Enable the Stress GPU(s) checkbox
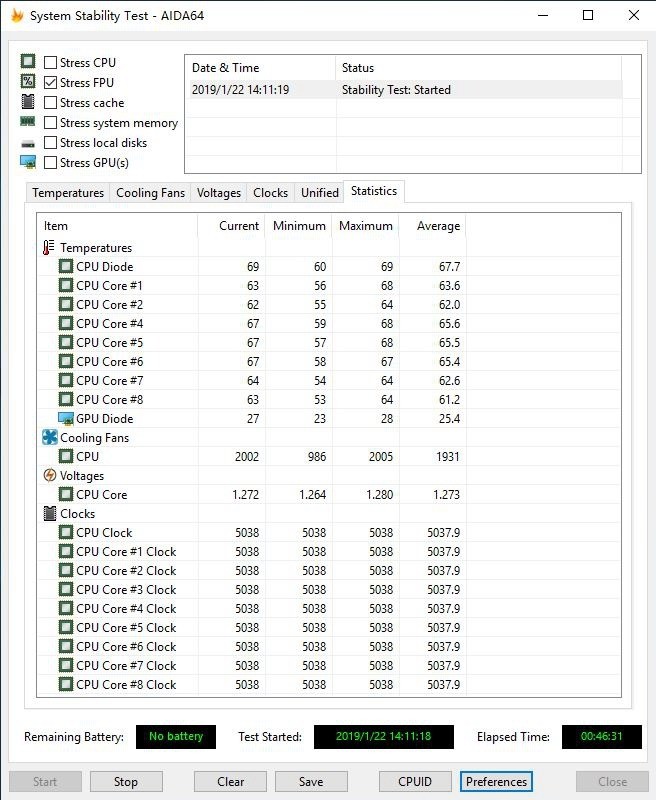 coord(51,162)
